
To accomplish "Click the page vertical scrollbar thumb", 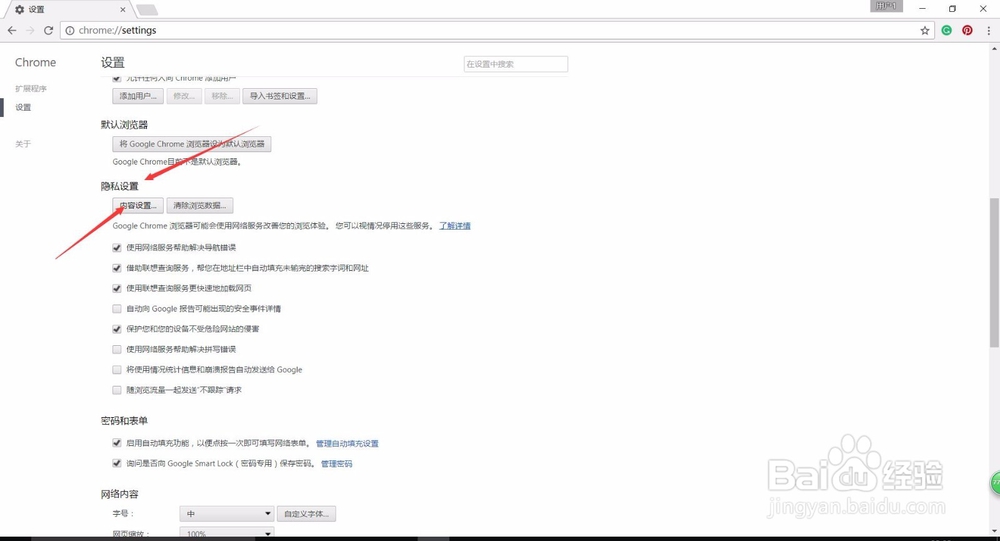I will pos(994,272).
